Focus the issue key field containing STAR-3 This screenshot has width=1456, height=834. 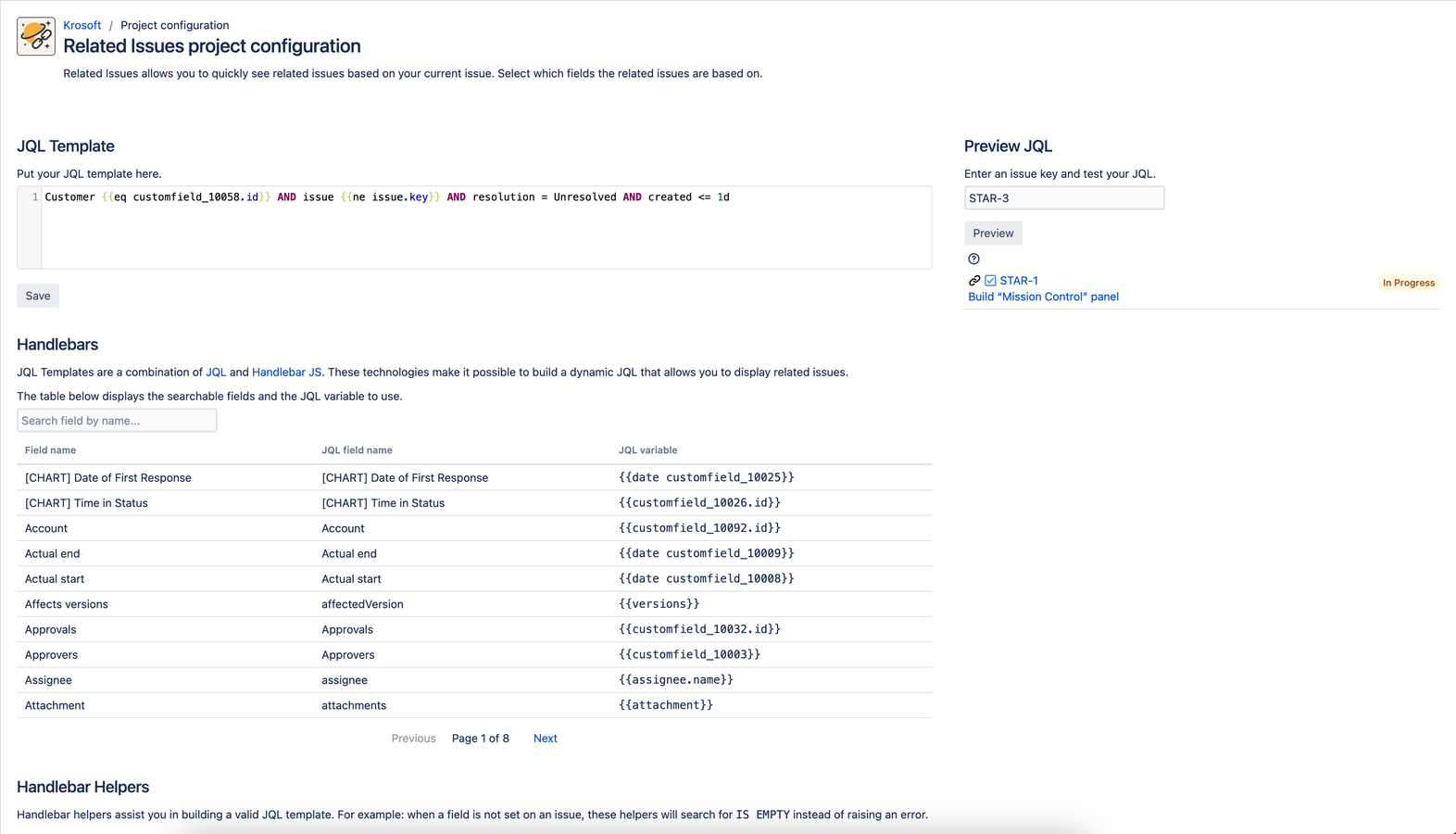point(1064,197)
